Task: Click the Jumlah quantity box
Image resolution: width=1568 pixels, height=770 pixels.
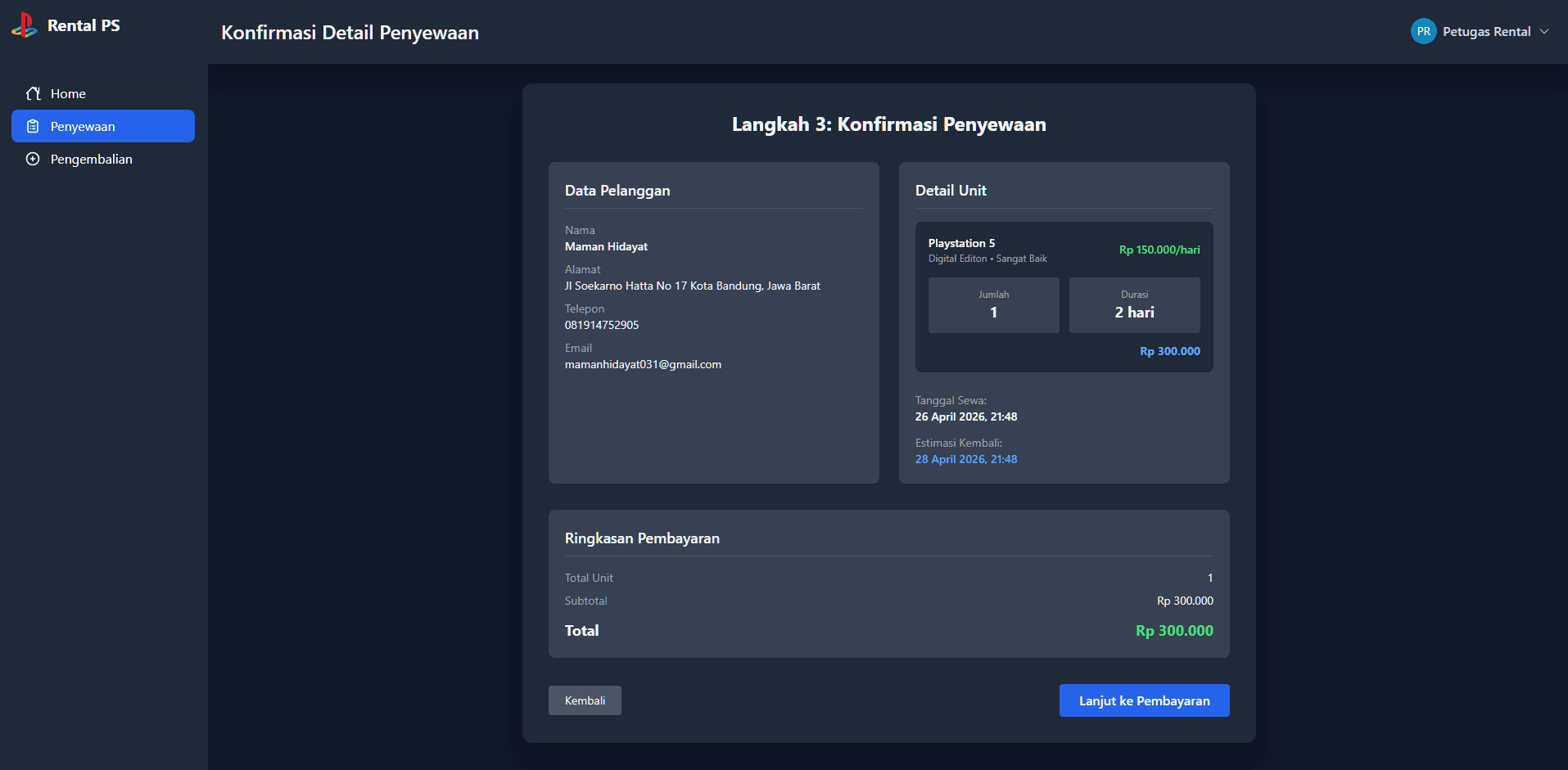Action: coord(993,305)
